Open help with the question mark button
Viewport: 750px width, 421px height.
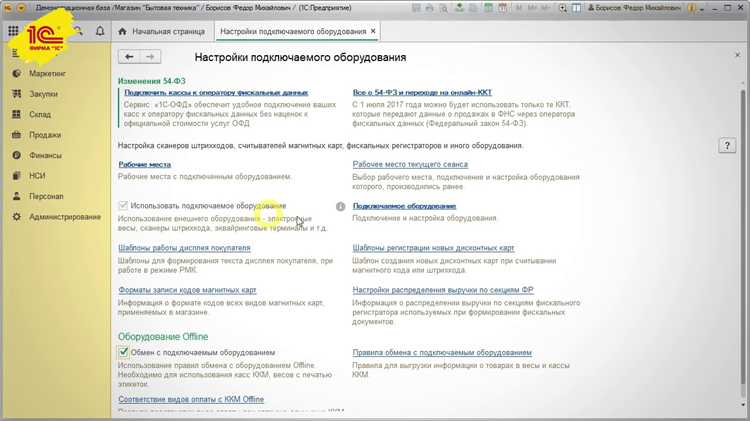[x=727, y=145]
